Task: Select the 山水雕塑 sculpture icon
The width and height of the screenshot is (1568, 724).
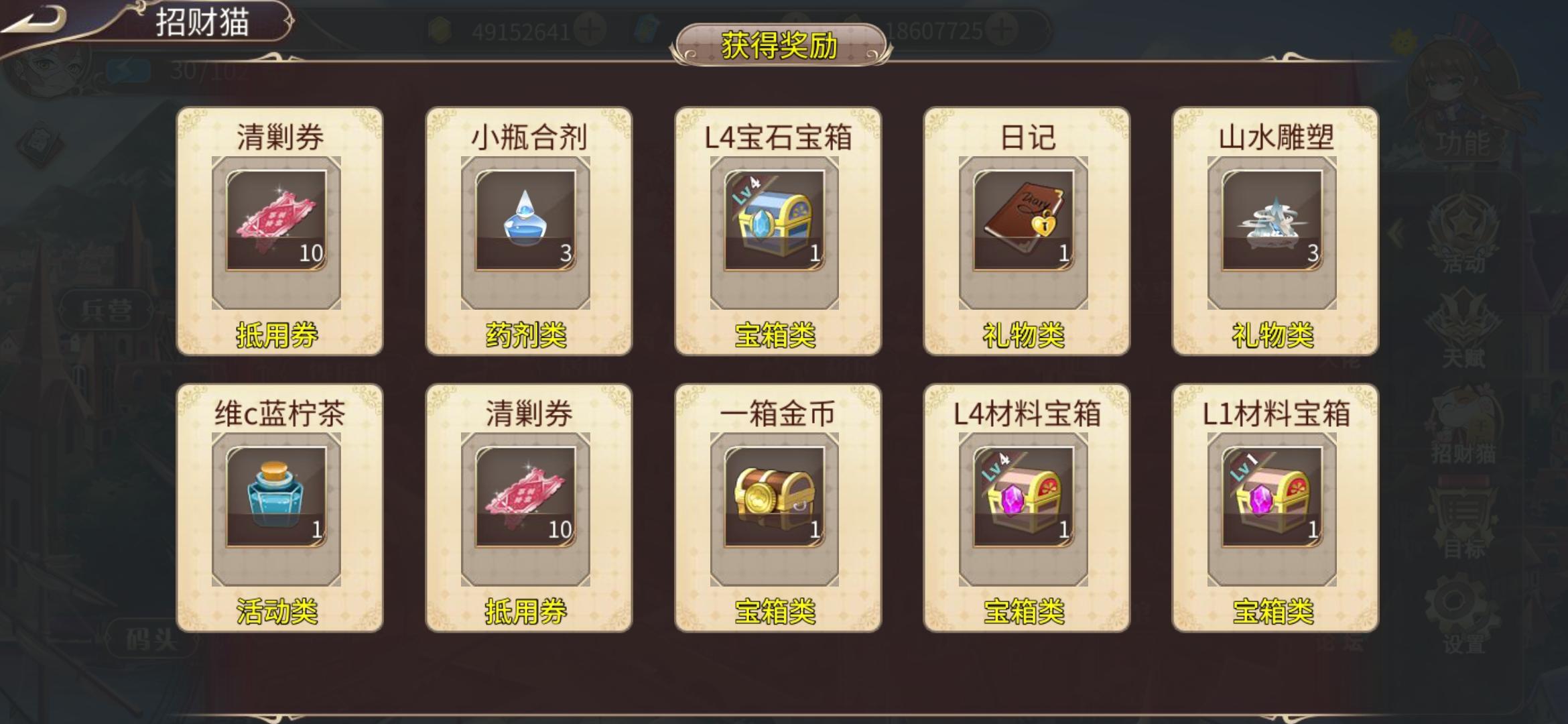Action: click(x=1272, y=221)
